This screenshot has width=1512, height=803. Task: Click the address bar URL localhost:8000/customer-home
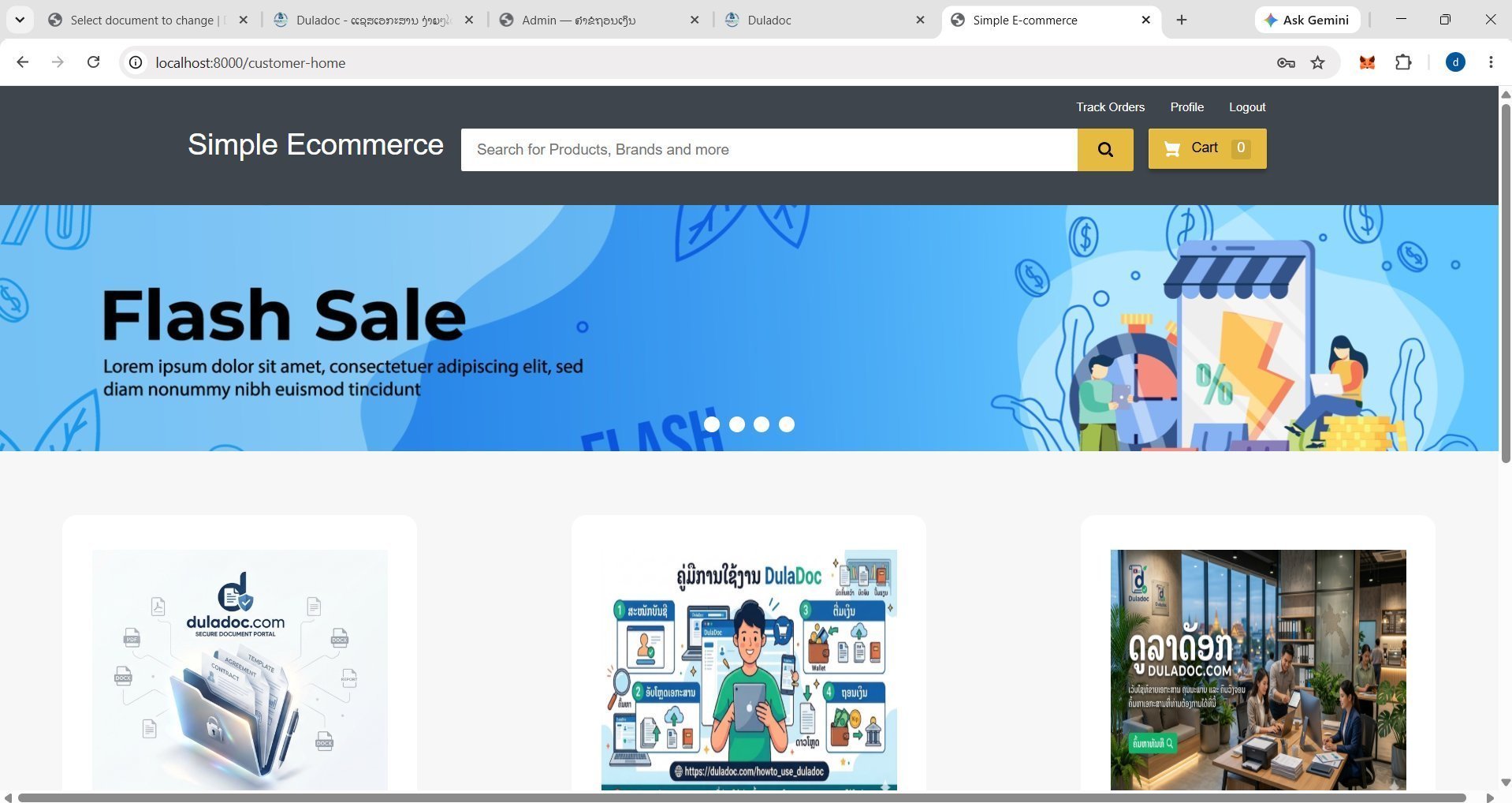(251, 63)
